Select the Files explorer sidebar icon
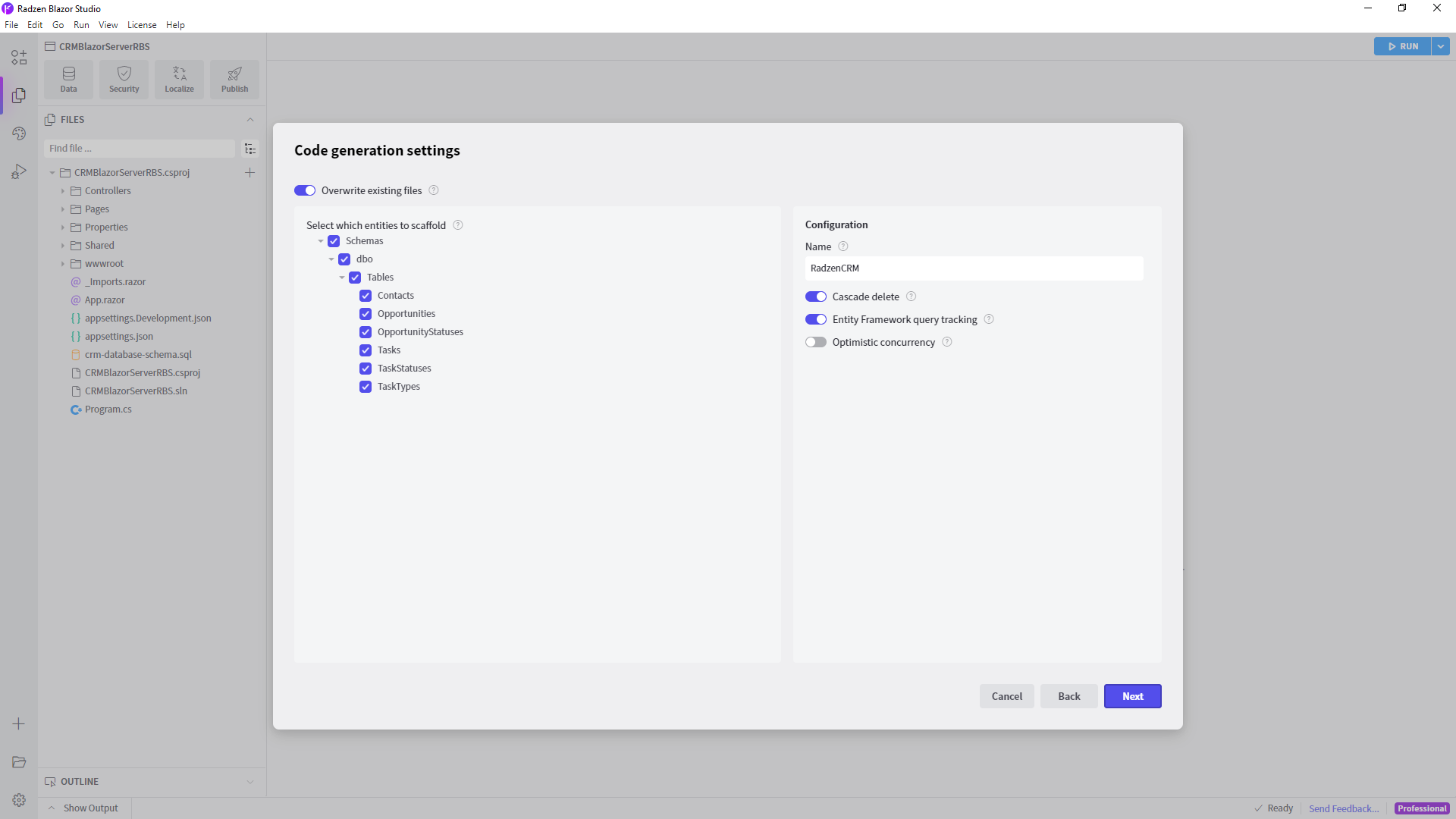 (x=19, y=96)
